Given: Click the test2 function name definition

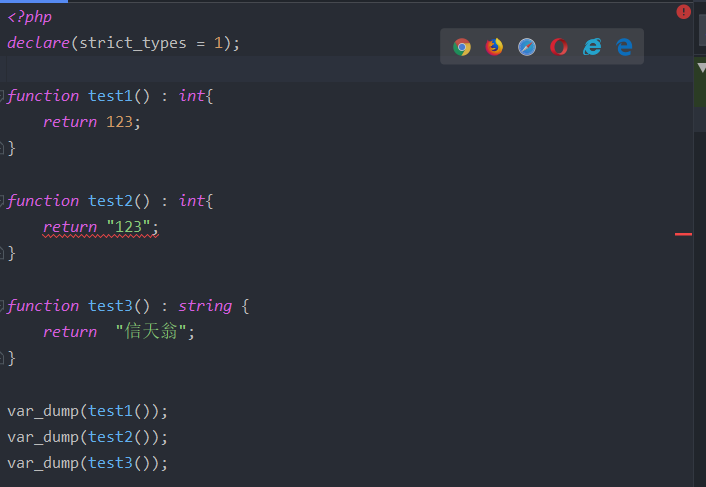Looking at the screenshot, I should click(110, 200).
